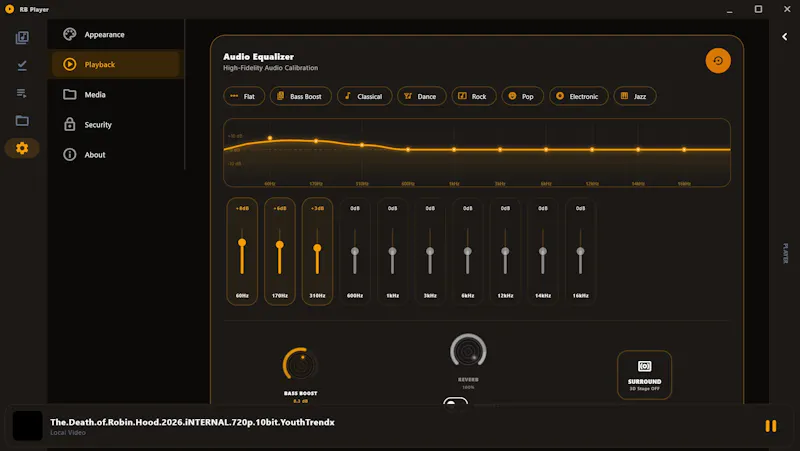Click the 170Hz band slider handle
800x451 pixels.
[280, 245]
